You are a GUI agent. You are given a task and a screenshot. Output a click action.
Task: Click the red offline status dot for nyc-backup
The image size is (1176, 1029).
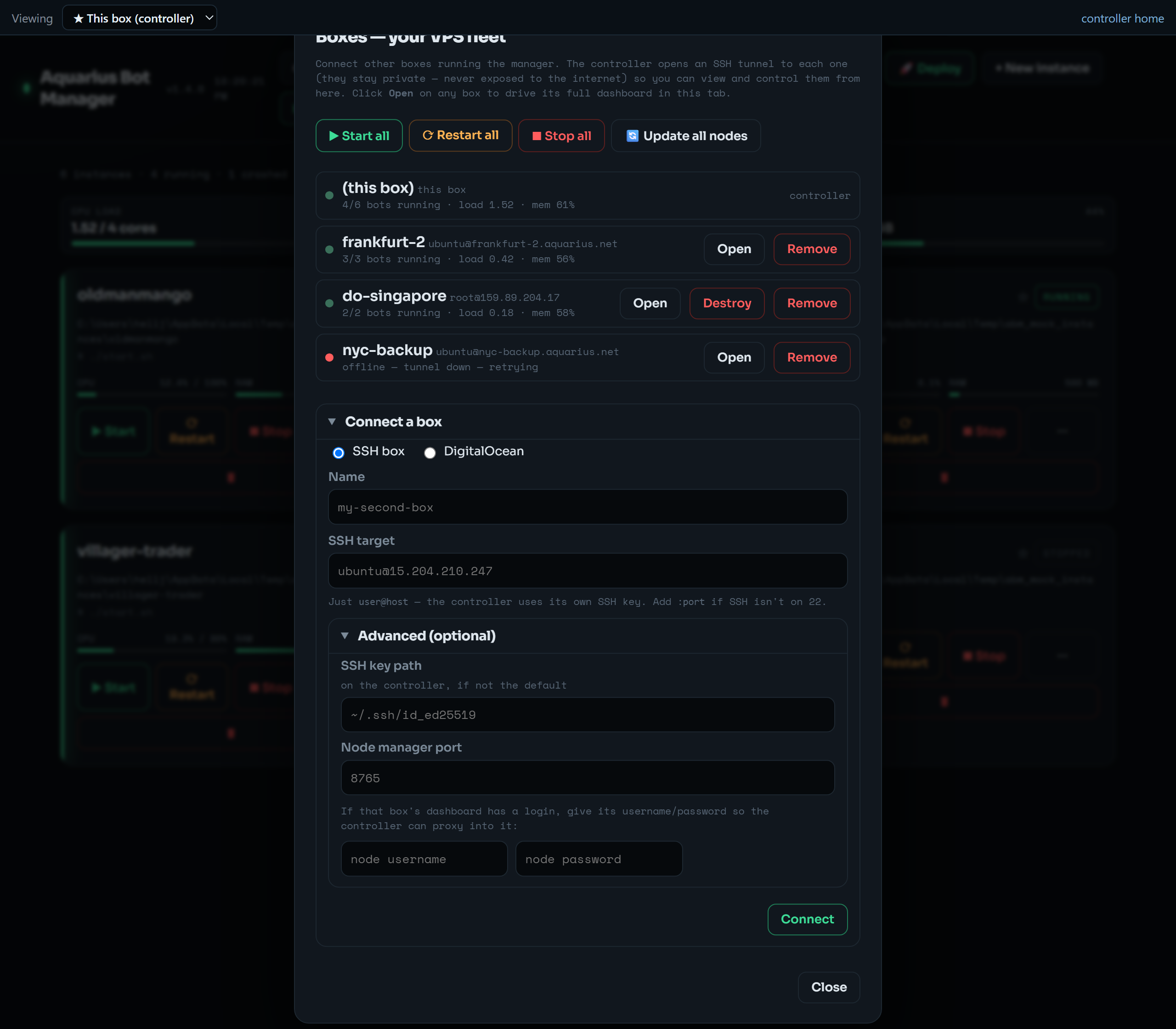tap(329, 357)
